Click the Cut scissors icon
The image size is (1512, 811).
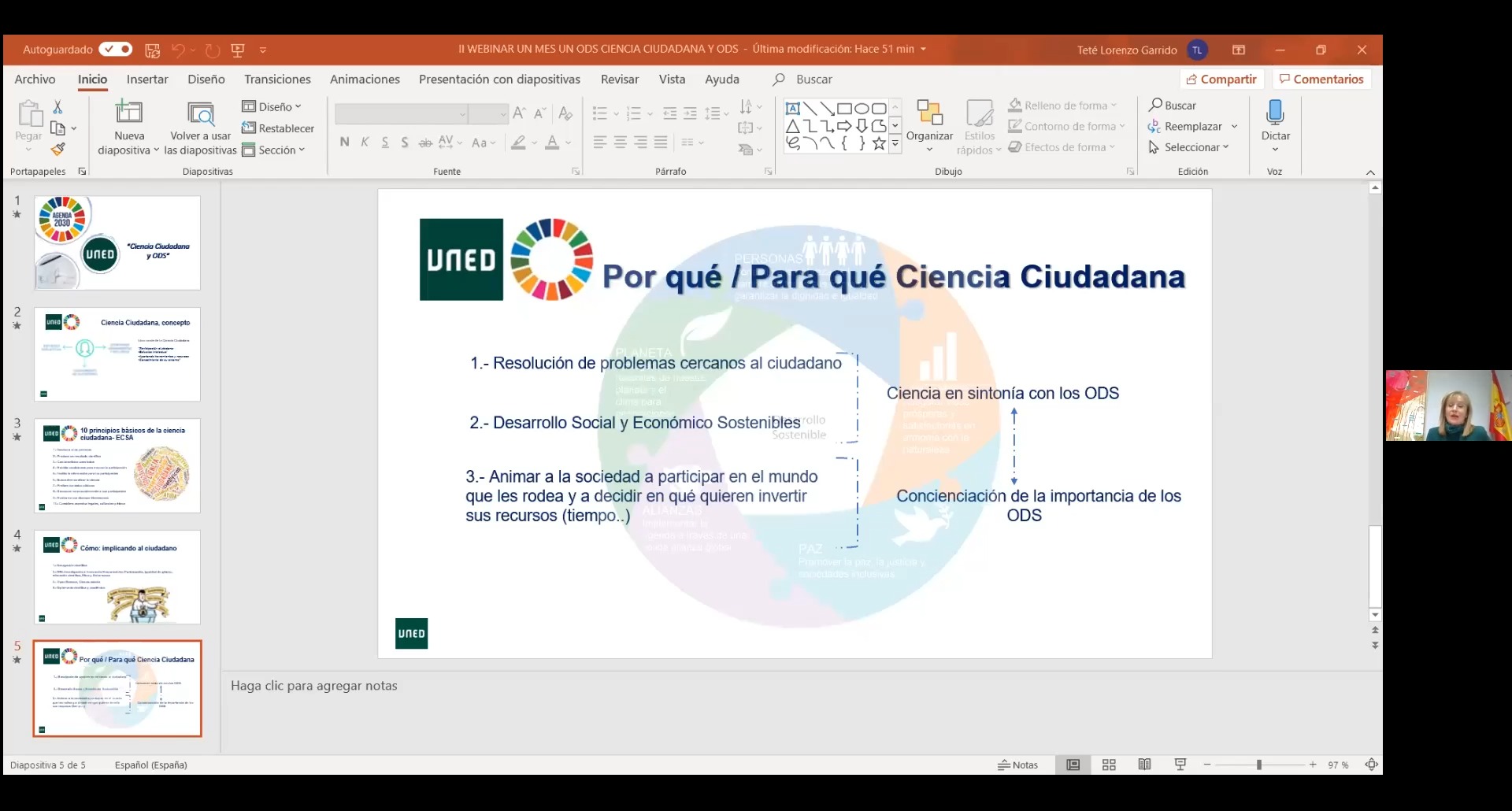57,106
